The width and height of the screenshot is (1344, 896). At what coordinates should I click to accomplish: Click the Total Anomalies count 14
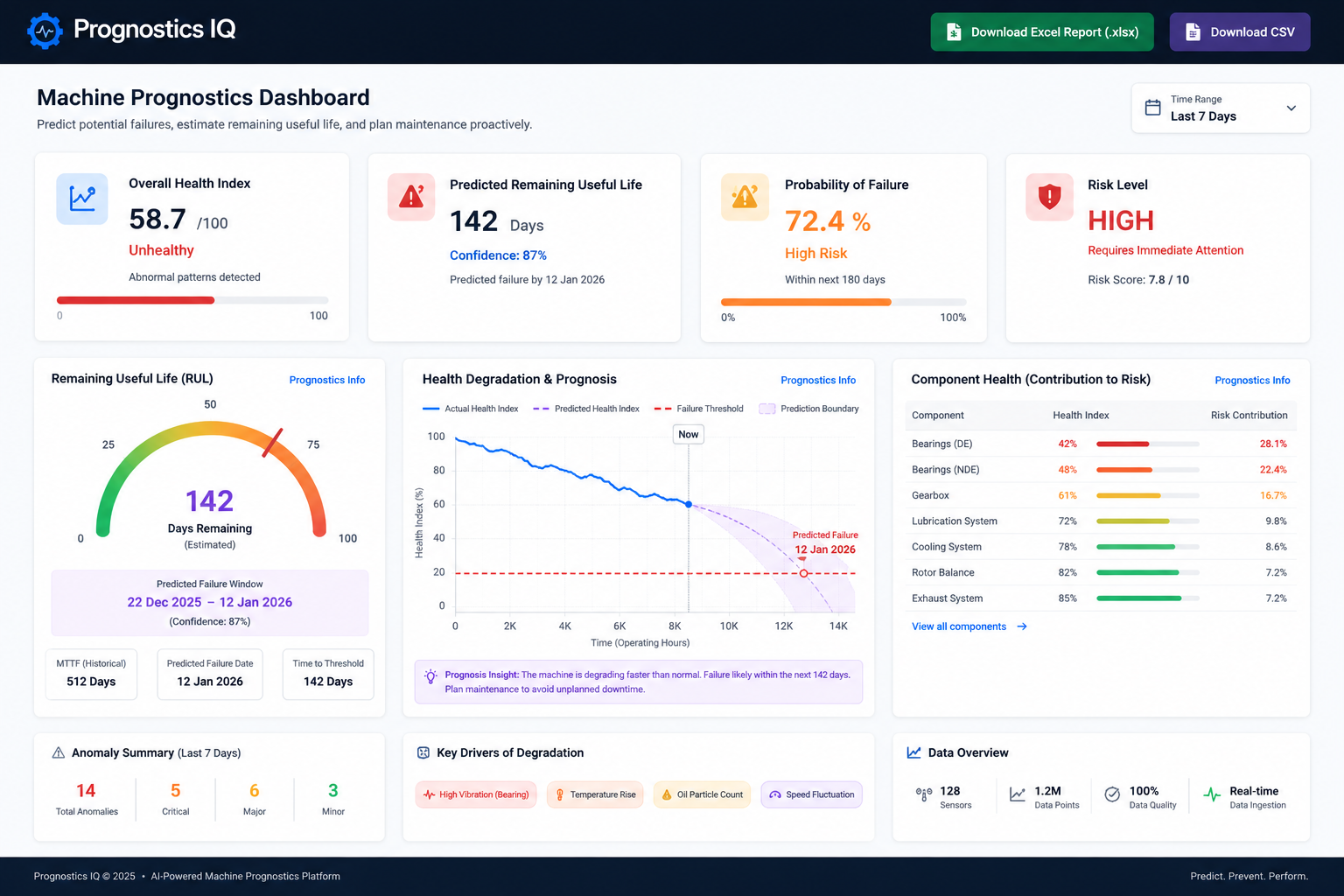(86, 791)
